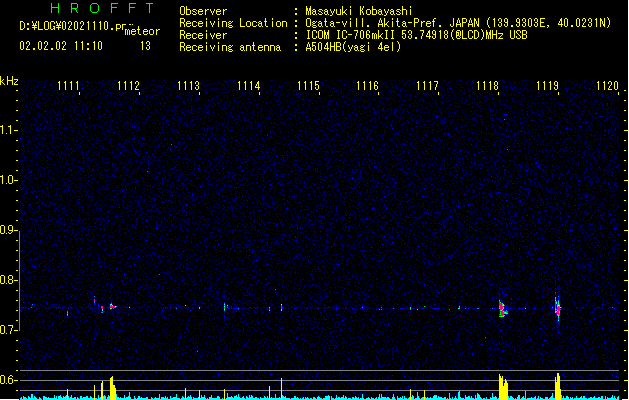This screenshot has width=629, height=400.
Task: Click the 1115 time axis marker
Action: point(308,86)
